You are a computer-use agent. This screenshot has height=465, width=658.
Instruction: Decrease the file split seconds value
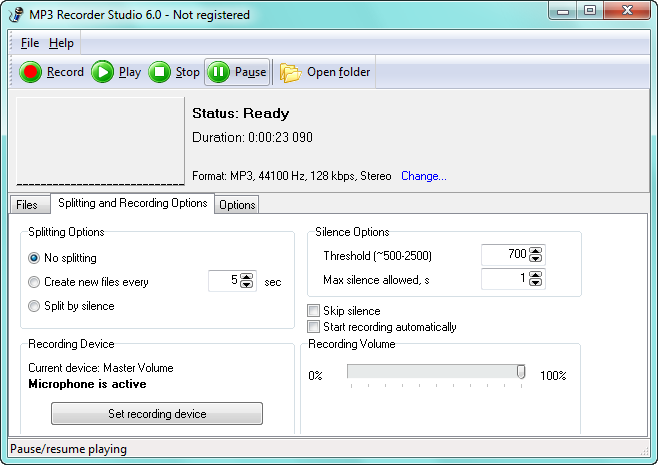(x=247, y=285)
